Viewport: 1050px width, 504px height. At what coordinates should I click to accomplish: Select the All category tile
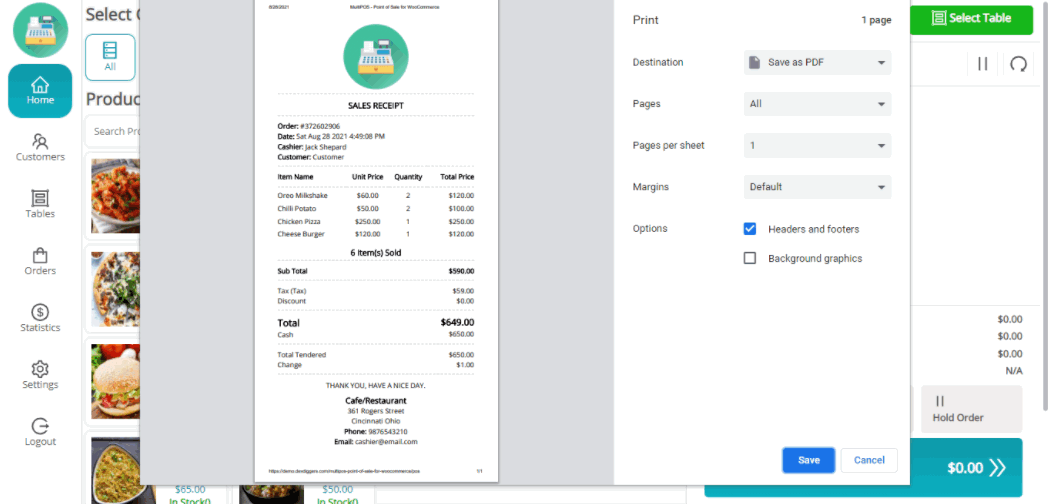[110, 58]
